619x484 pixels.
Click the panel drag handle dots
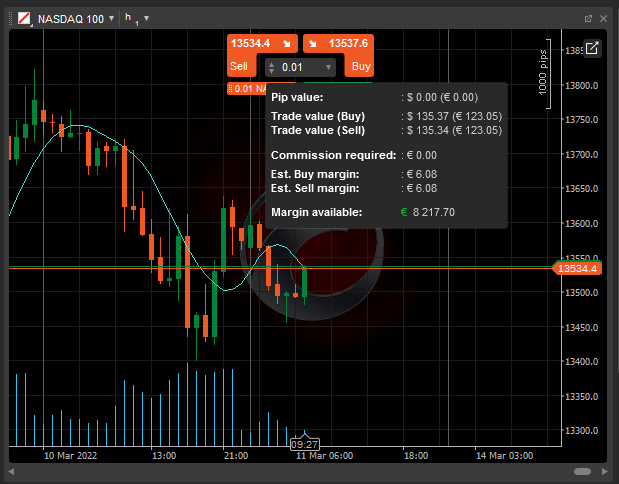coord(11,19)
